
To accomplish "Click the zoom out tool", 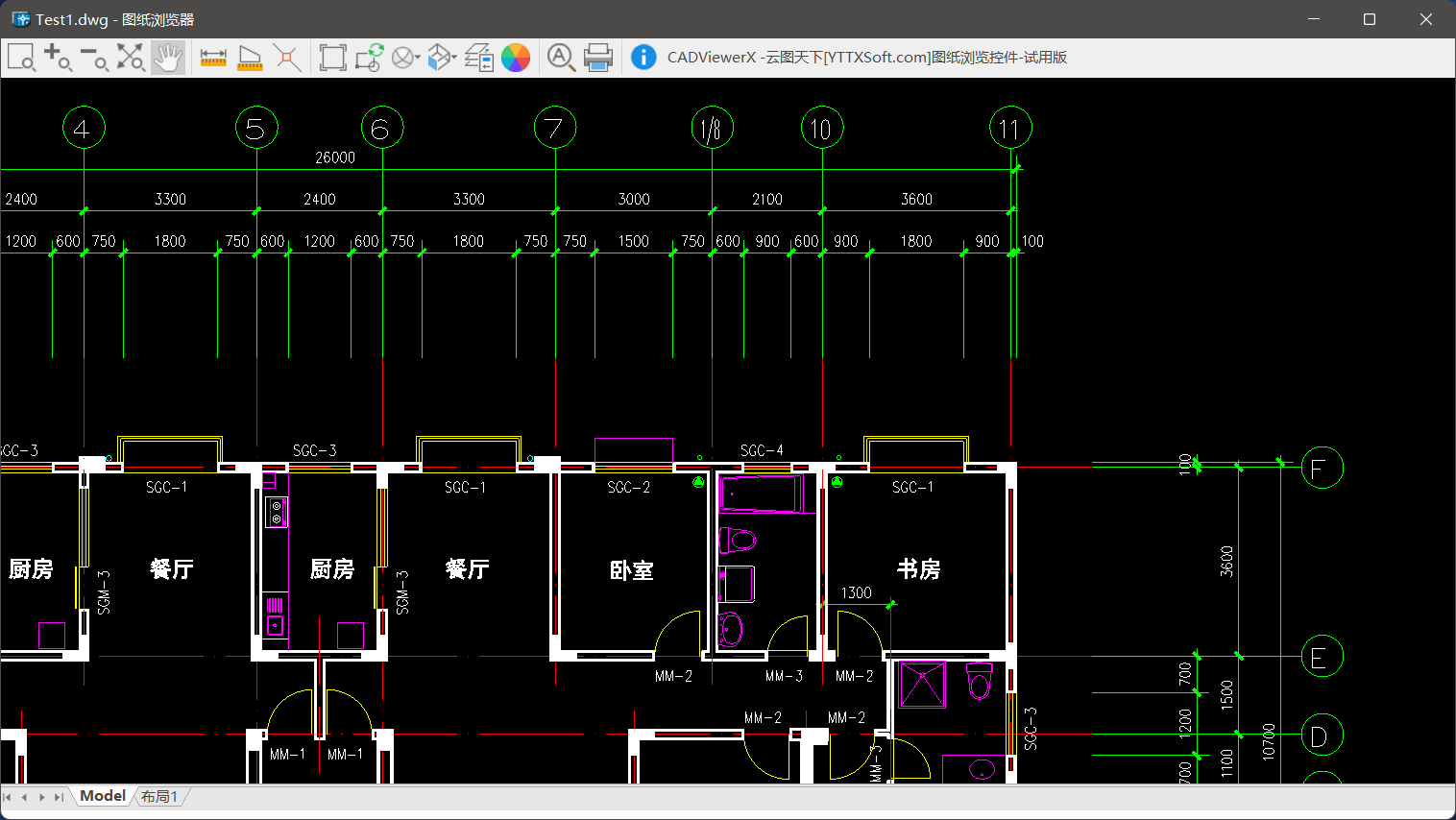I will (94, 58).
